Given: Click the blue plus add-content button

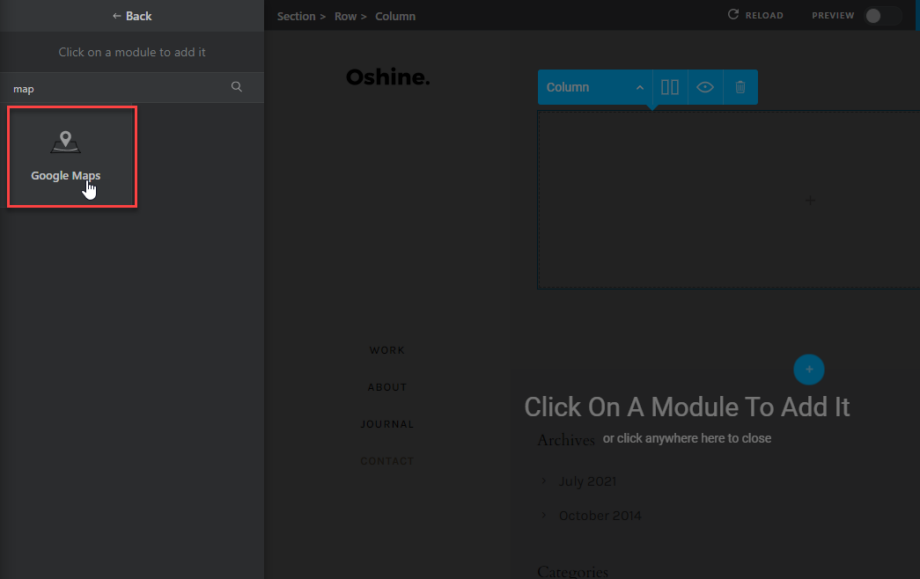Looking at the screenshot, I should [x=808, y=369].
